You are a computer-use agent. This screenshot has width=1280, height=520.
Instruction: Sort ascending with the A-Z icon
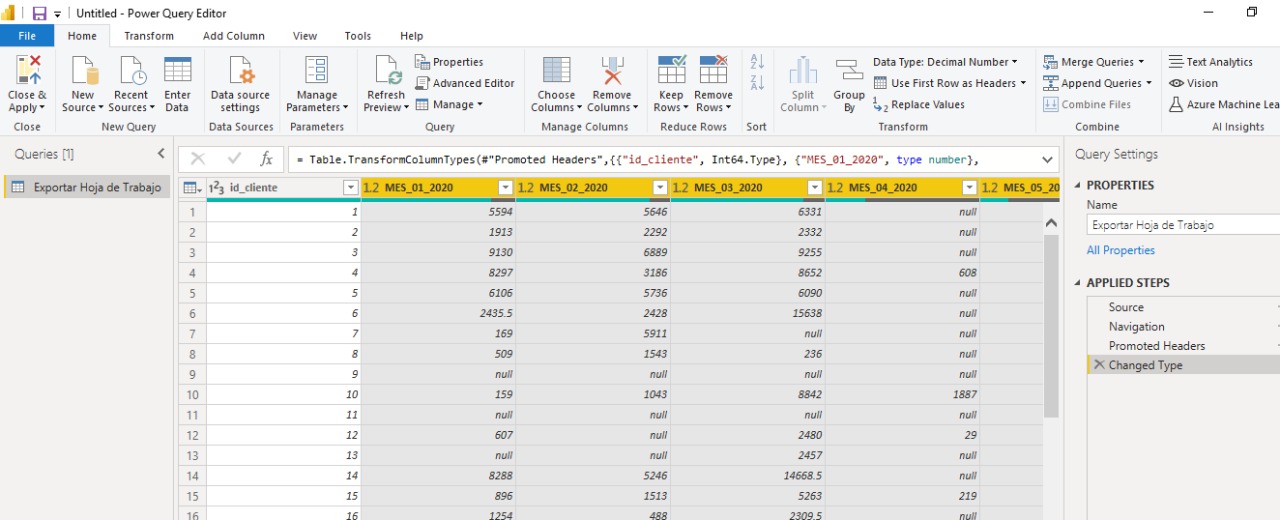(757, 62)
